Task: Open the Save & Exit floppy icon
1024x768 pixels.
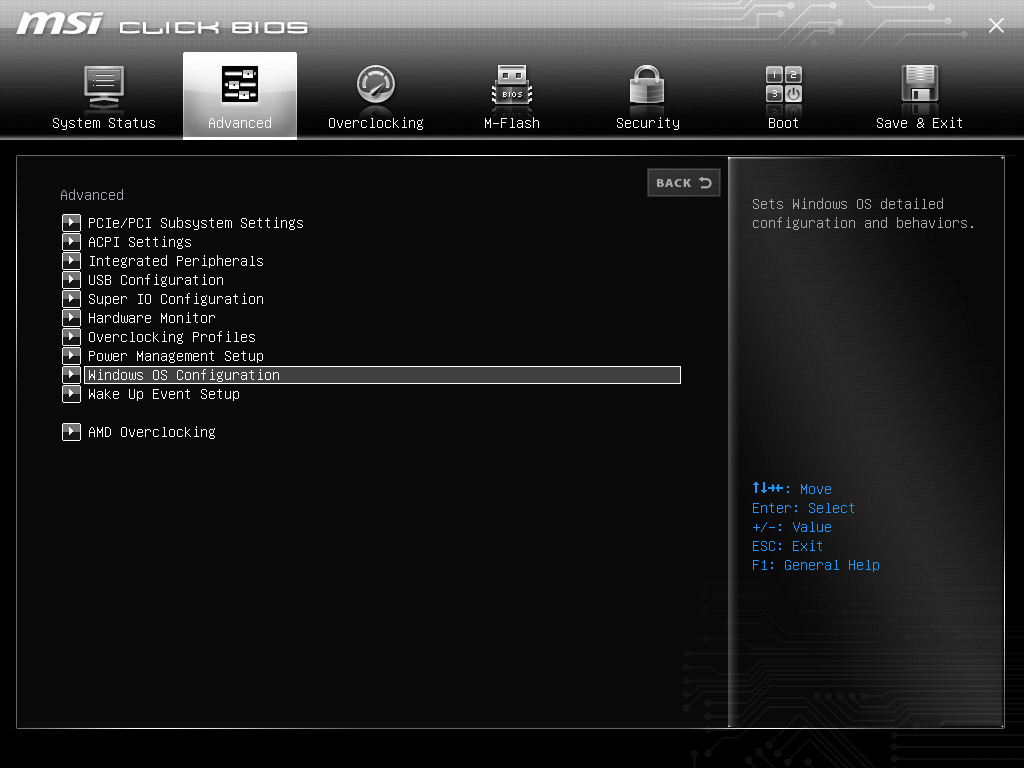Action: click(x=920, y=84)
